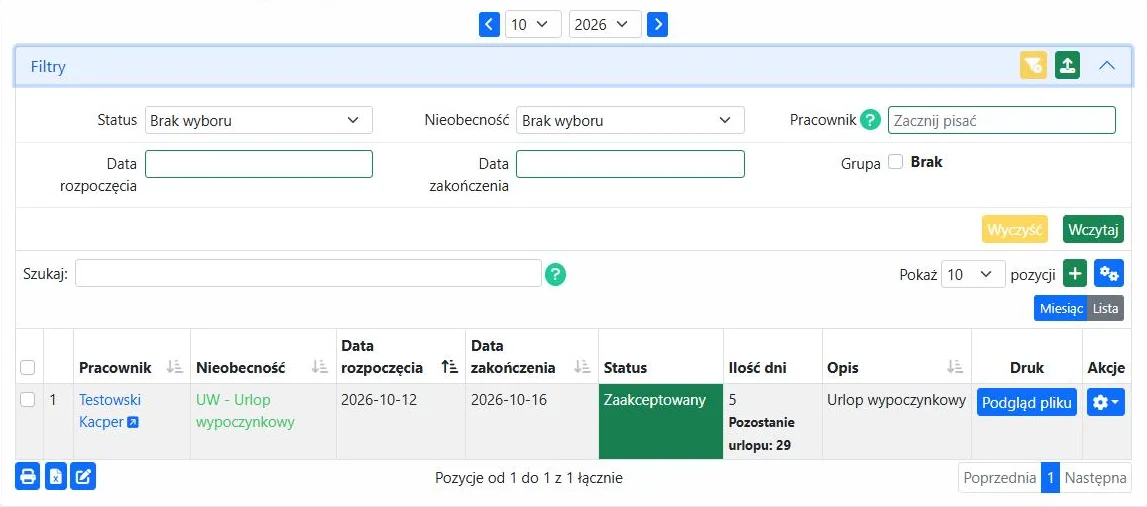
Task: Go to next month arrow
Action: [x=658, y=24]
